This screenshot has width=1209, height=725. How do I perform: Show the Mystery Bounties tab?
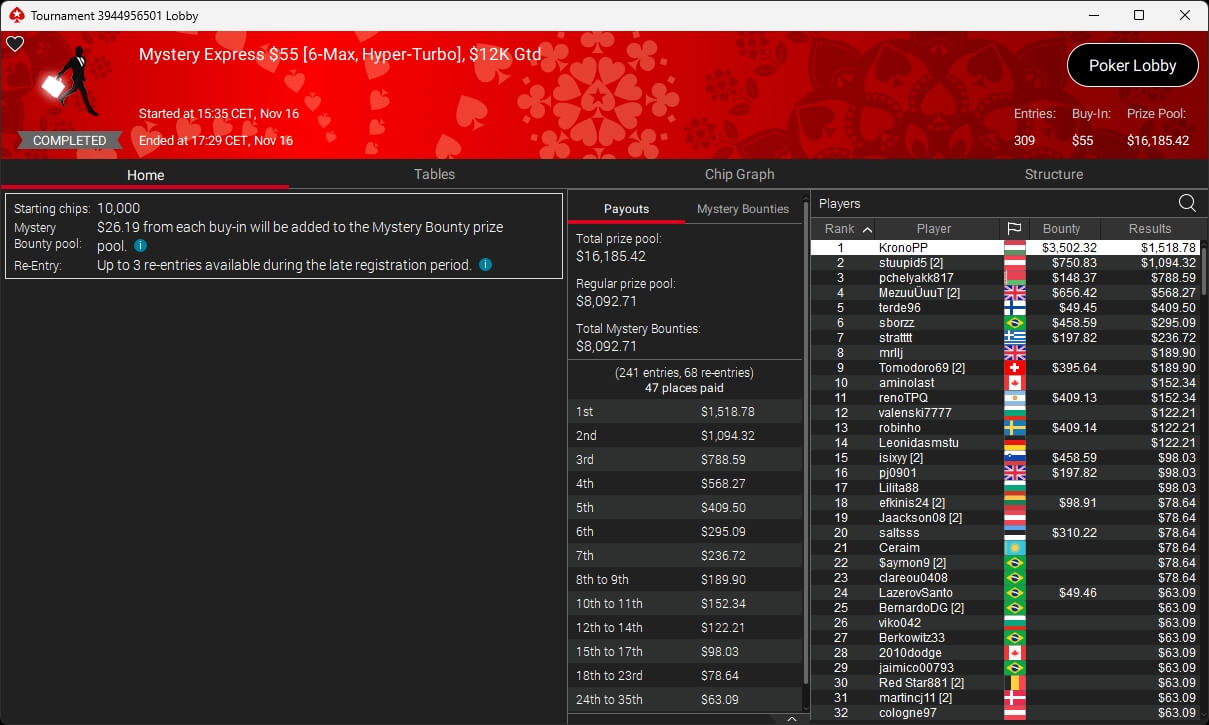point(742,209)
